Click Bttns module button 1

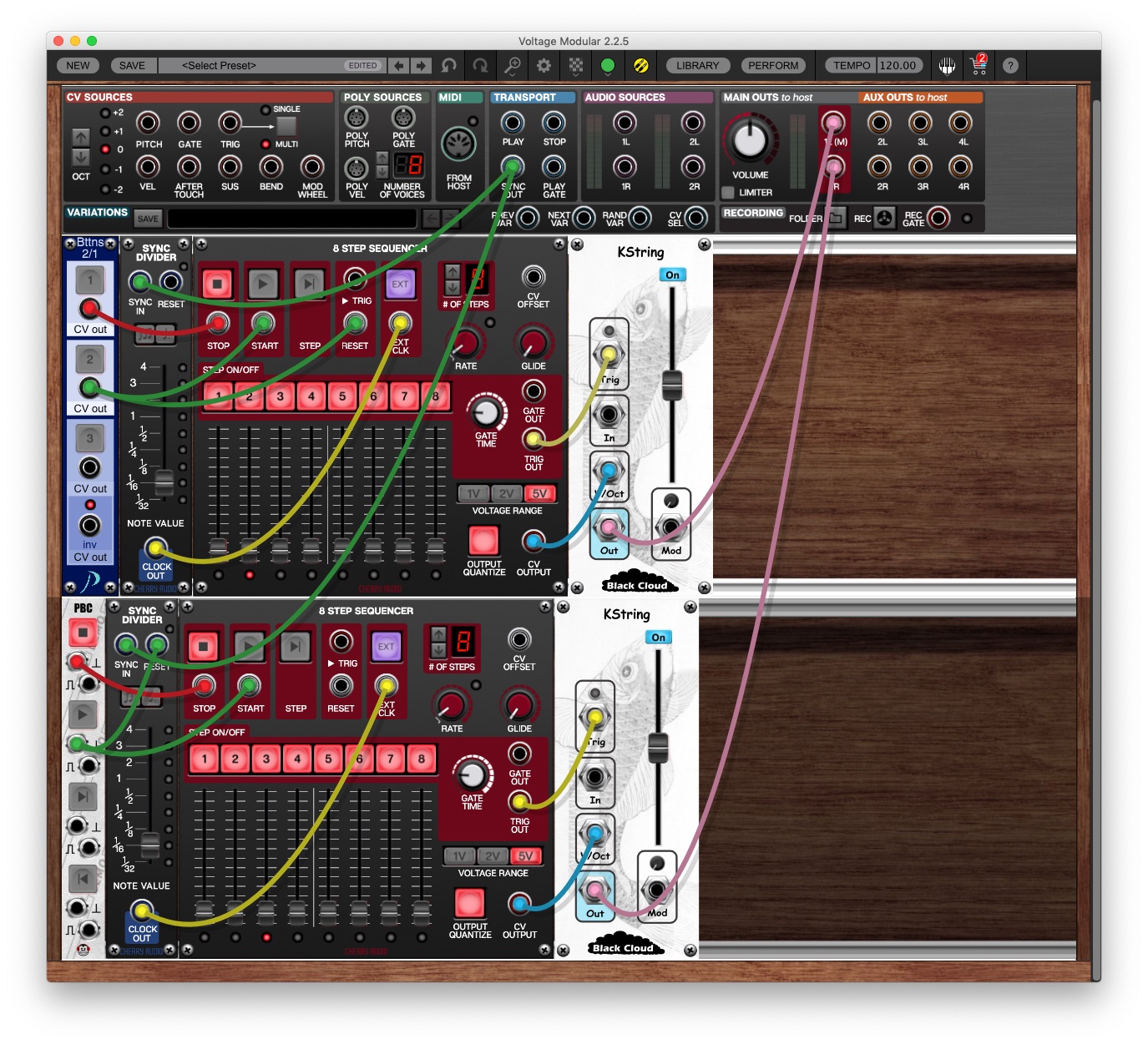pos(90,280)
